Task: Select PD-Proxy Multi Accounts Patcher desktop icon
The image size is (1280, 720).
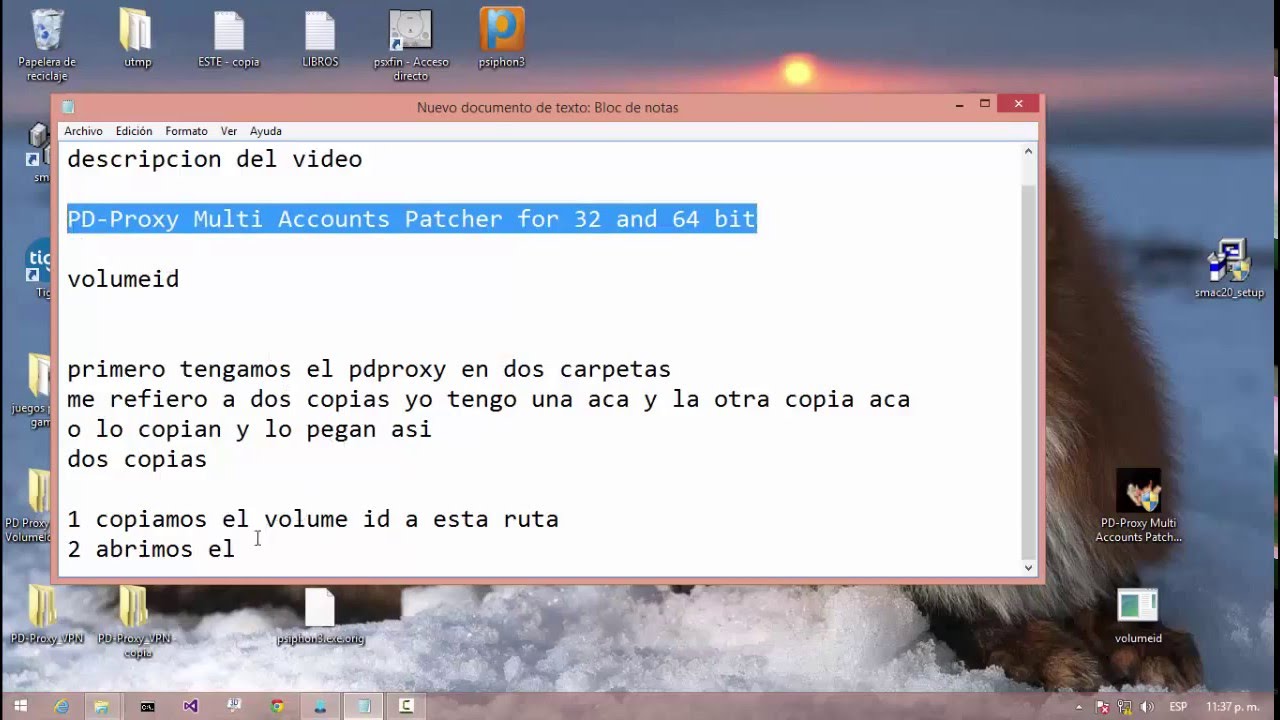Action: 1138,506
